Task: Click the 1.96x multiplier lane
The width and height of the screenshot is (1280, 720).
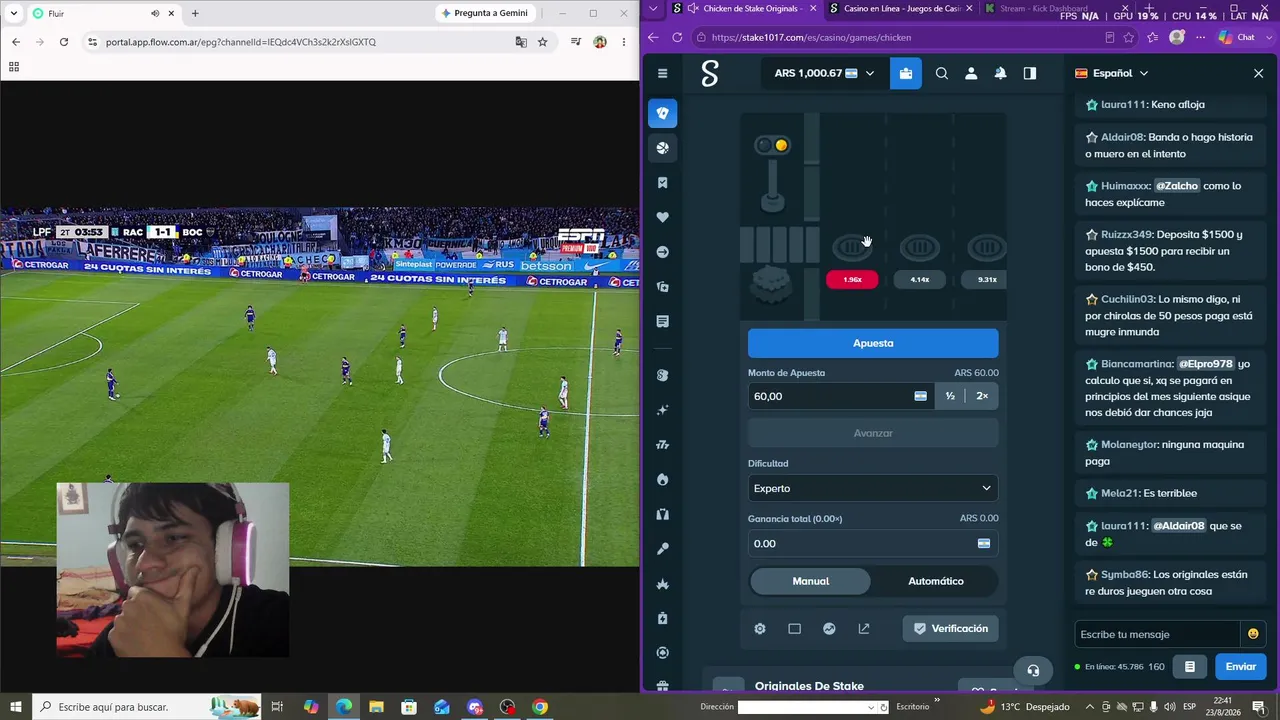Action: 852,280
